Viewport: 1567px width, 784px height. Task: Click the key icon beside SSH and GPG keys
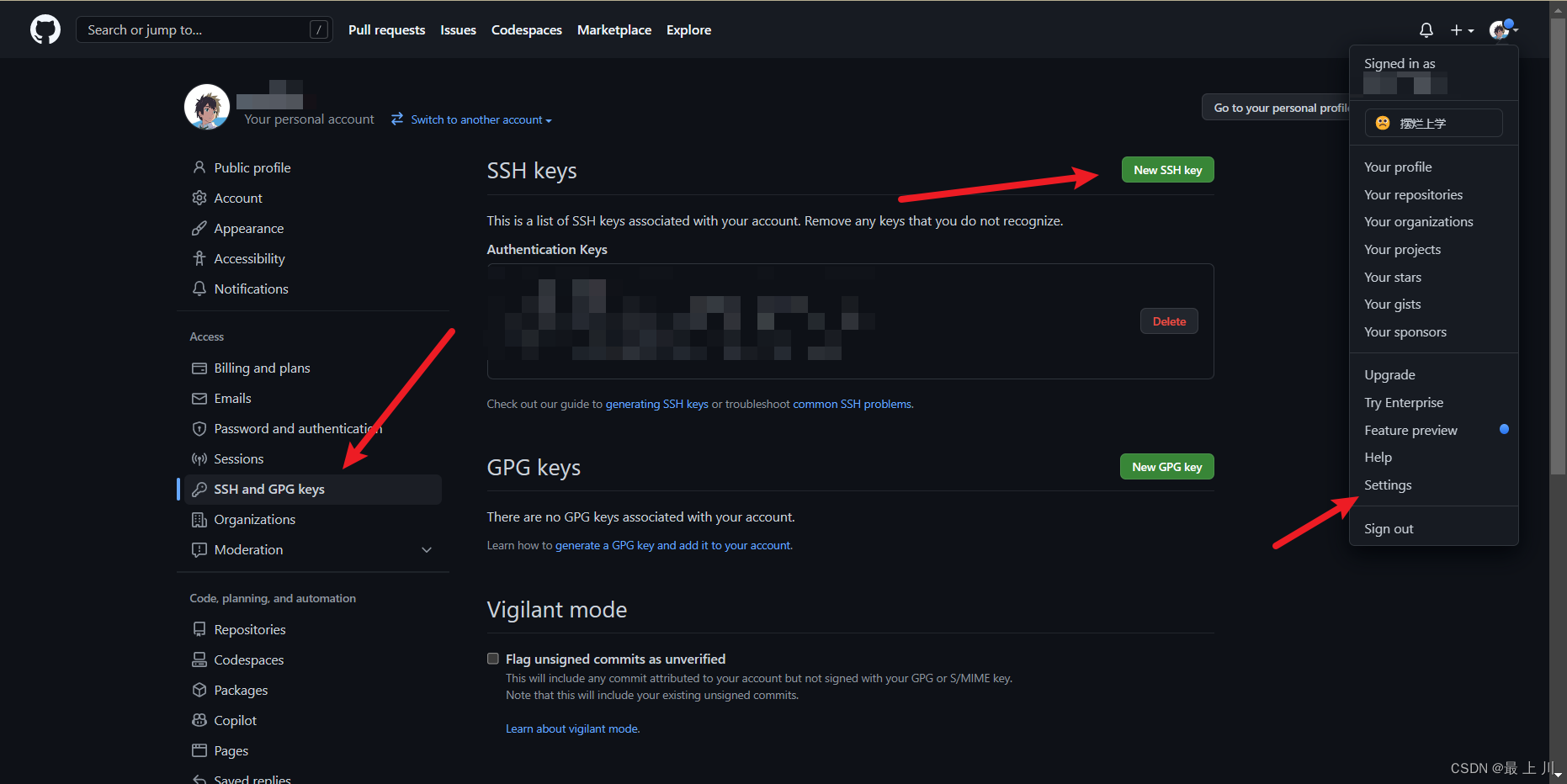[x=199, y=489]
